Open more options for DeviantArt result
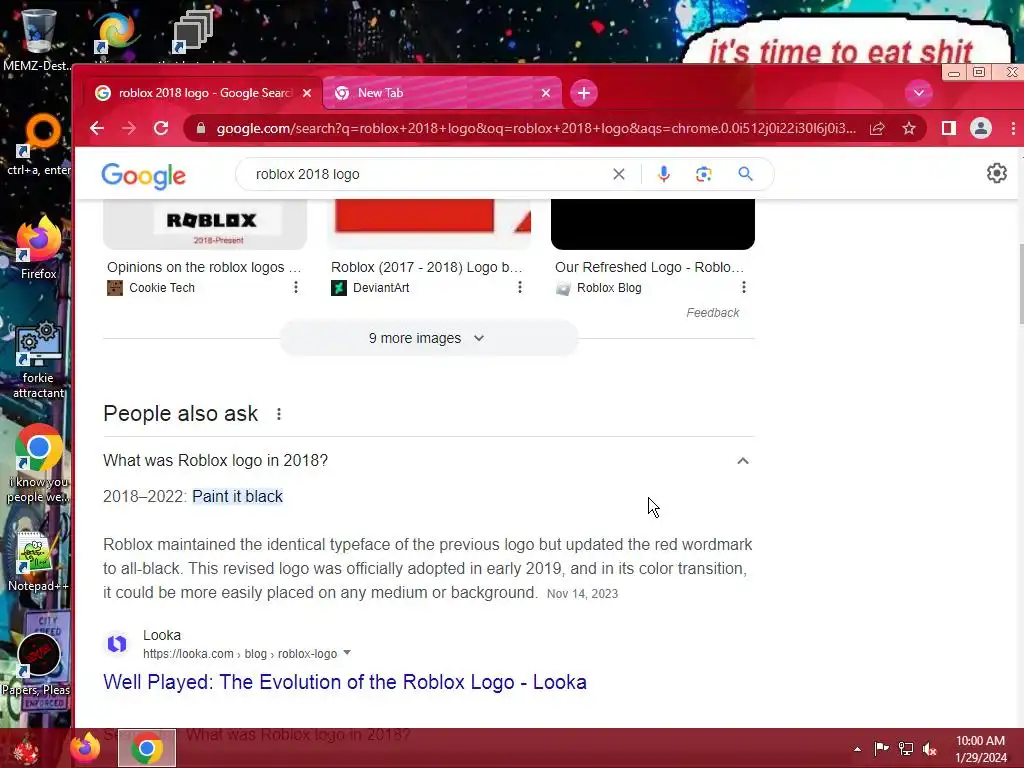 coord(520,287)
